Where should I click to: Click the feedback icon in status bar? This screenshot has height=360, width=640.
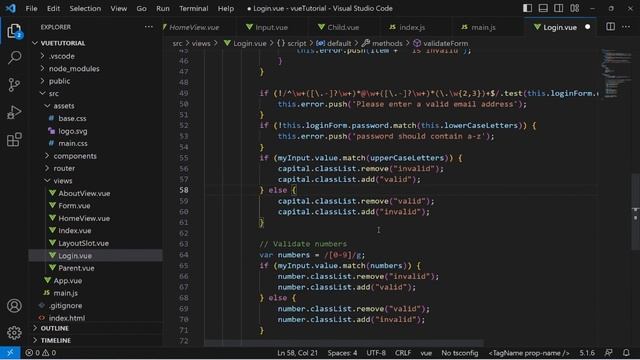click(609, 353)
